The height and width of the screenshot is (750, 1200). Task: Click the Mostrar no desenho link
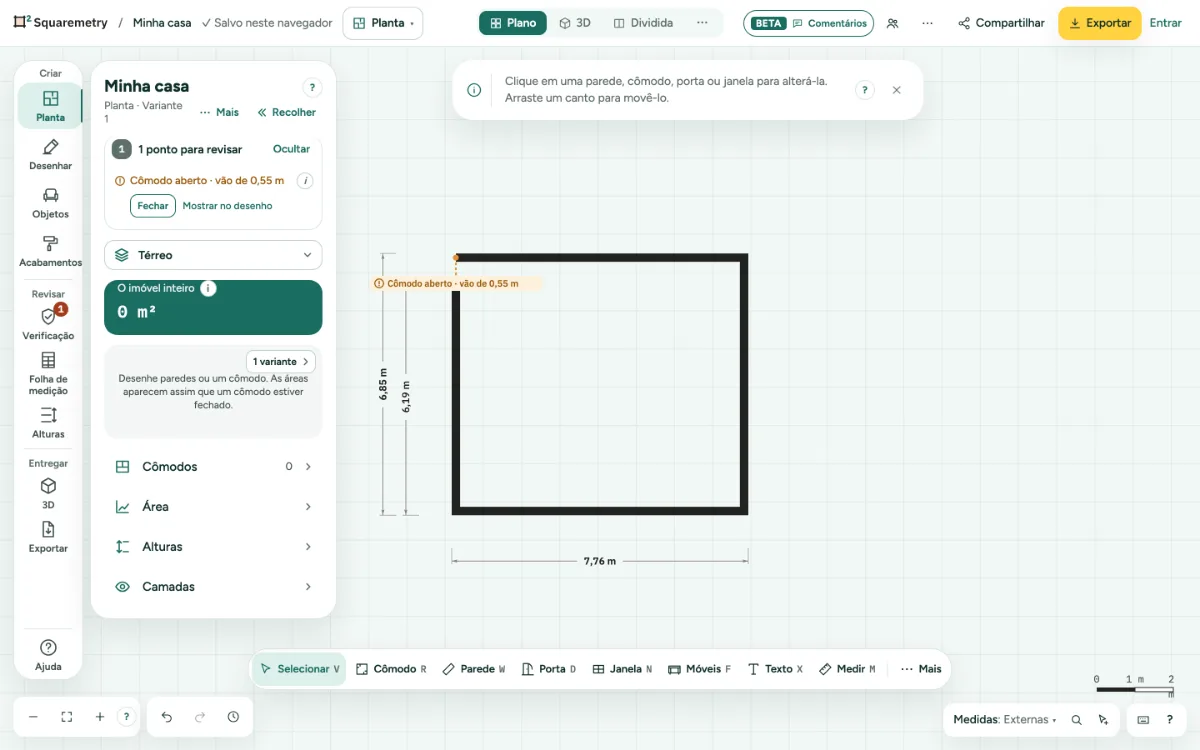227,206
